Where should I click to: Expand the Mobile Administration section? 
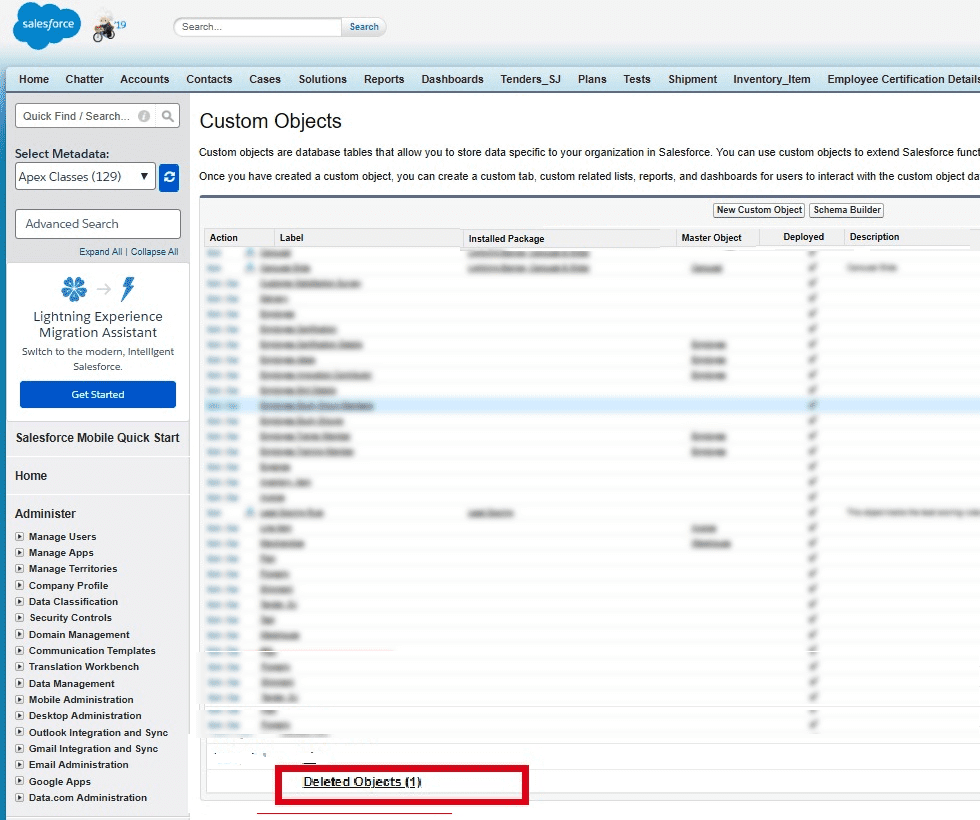point(19,700)
